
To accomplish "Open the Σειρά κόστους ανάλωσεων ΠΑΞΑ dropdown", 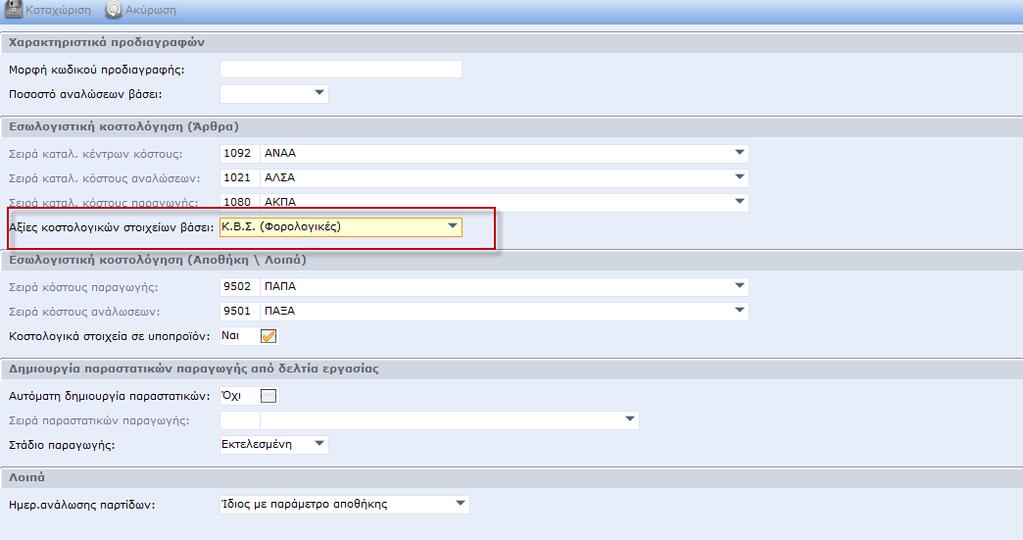I will 739,310.
